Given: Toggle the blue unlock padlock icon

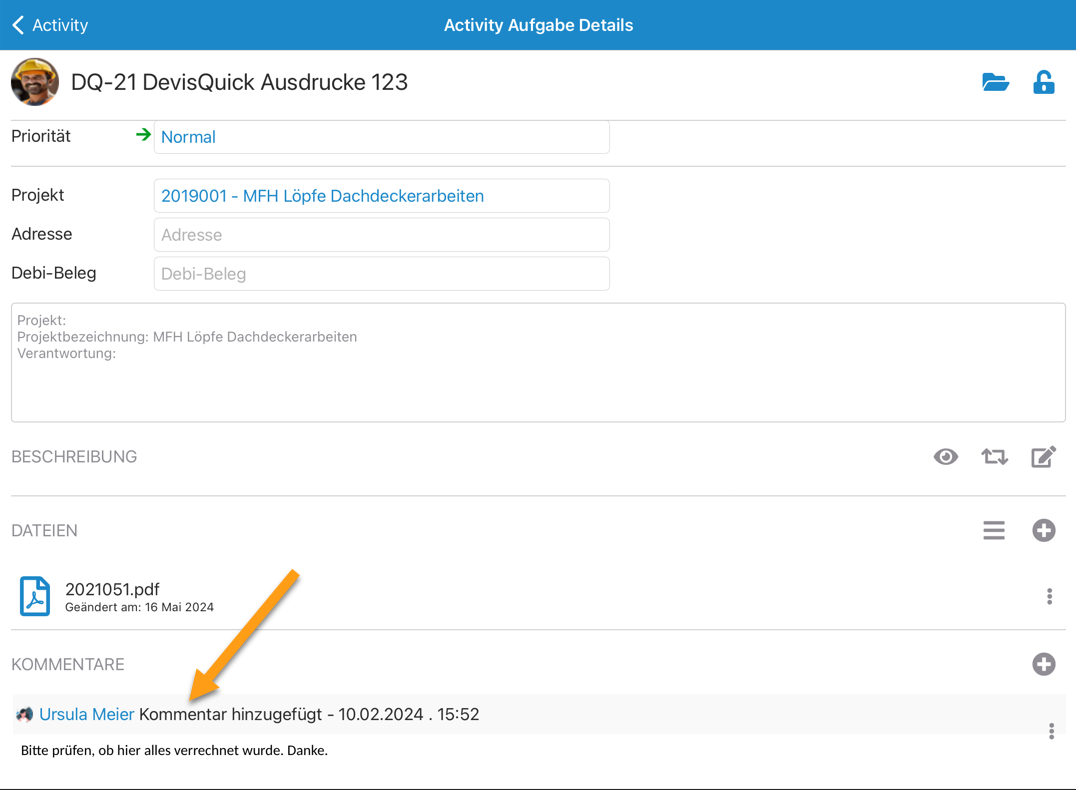Looking at the screenshot, I should click(1043, 82).
